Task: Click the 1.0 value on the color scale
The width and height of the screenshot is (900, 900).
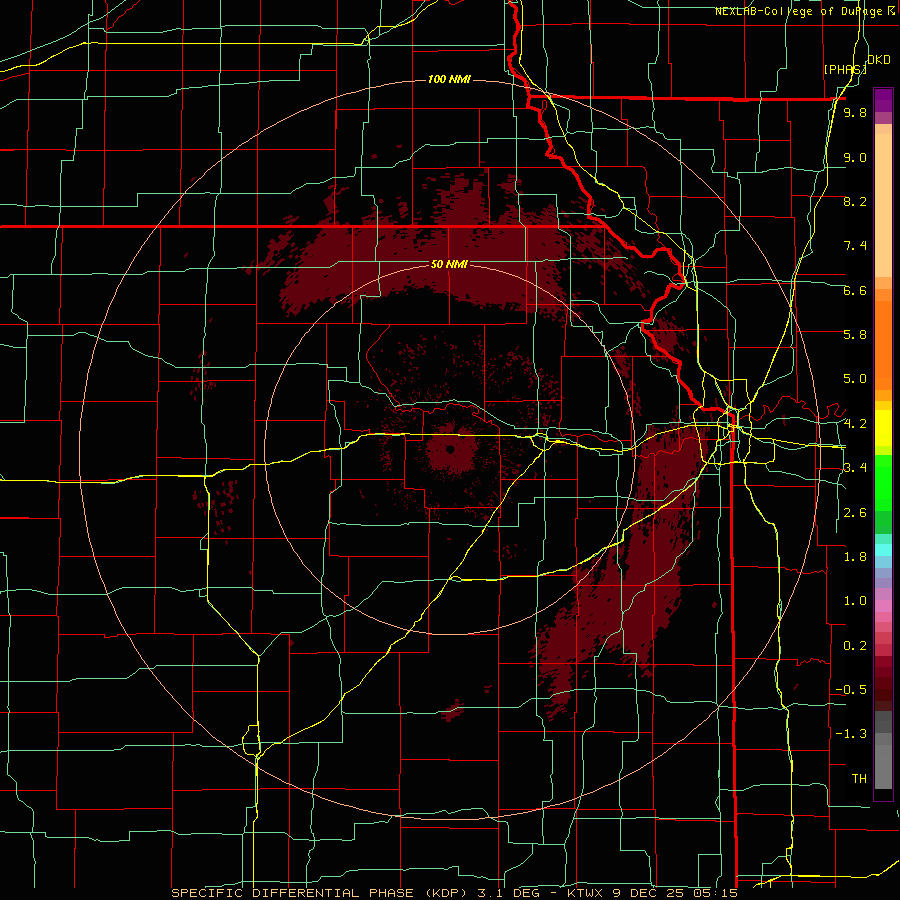Action: click(x=855, y=601)
